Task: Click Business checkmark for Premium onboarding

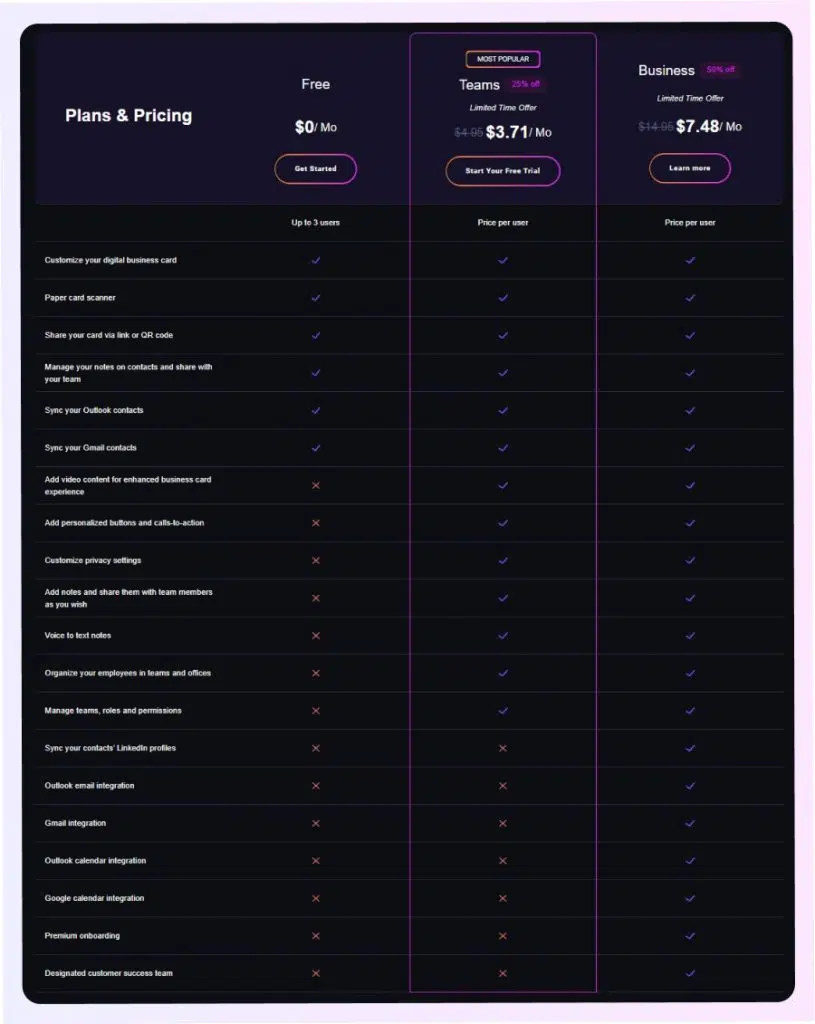Action: click(690, 936)
